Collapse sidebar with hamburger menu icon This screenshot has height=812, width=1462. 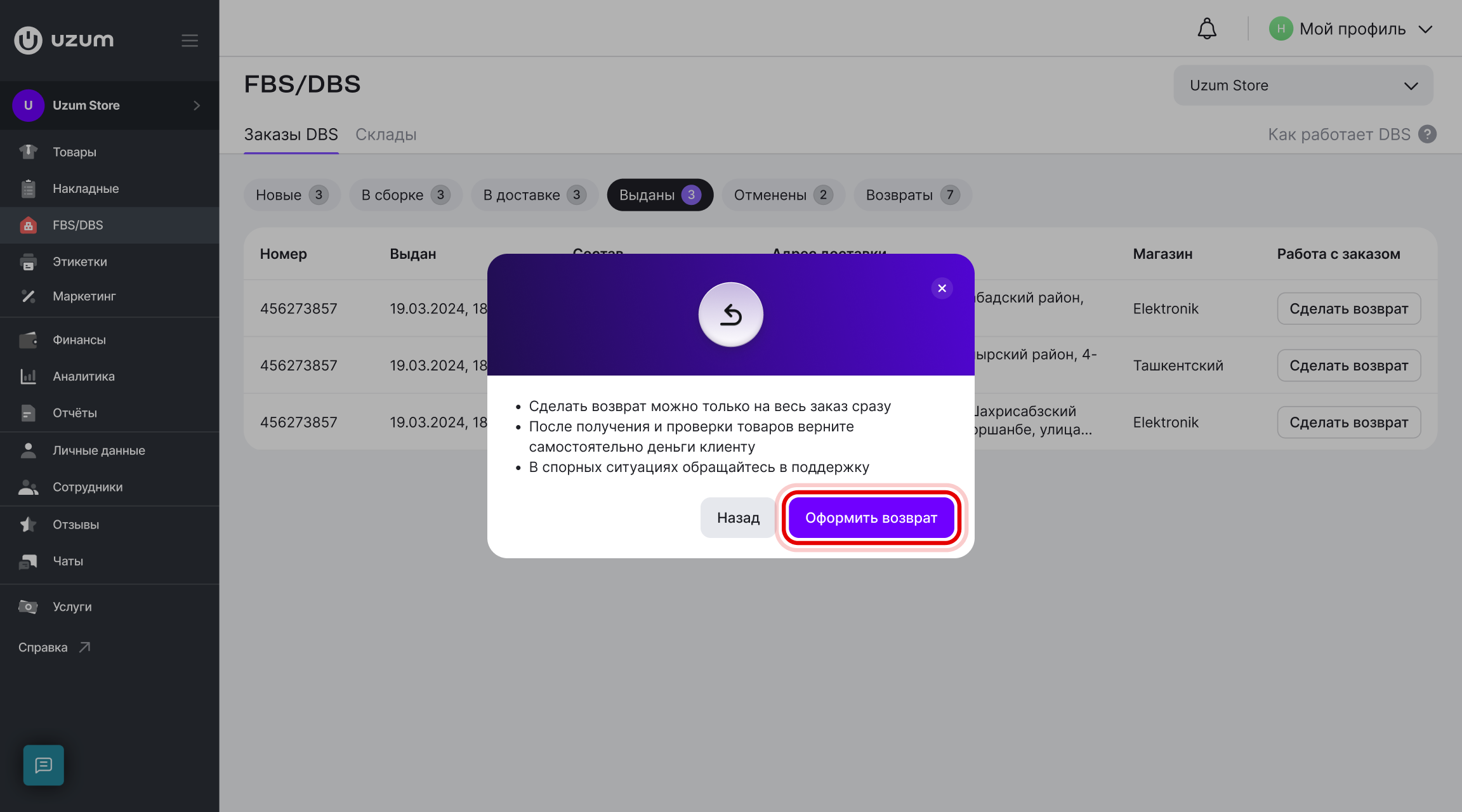[190, 41]
